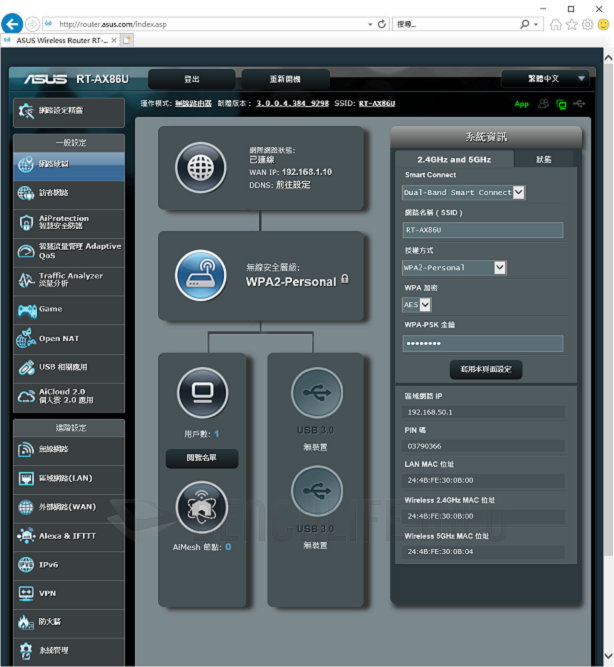Select the network map menu item
Screen dimensions: 614x667
coord(69,165)
